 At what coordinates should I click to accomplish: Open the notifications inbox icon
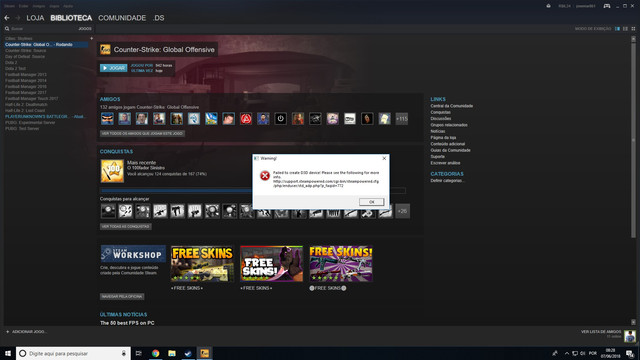(549, 6)
